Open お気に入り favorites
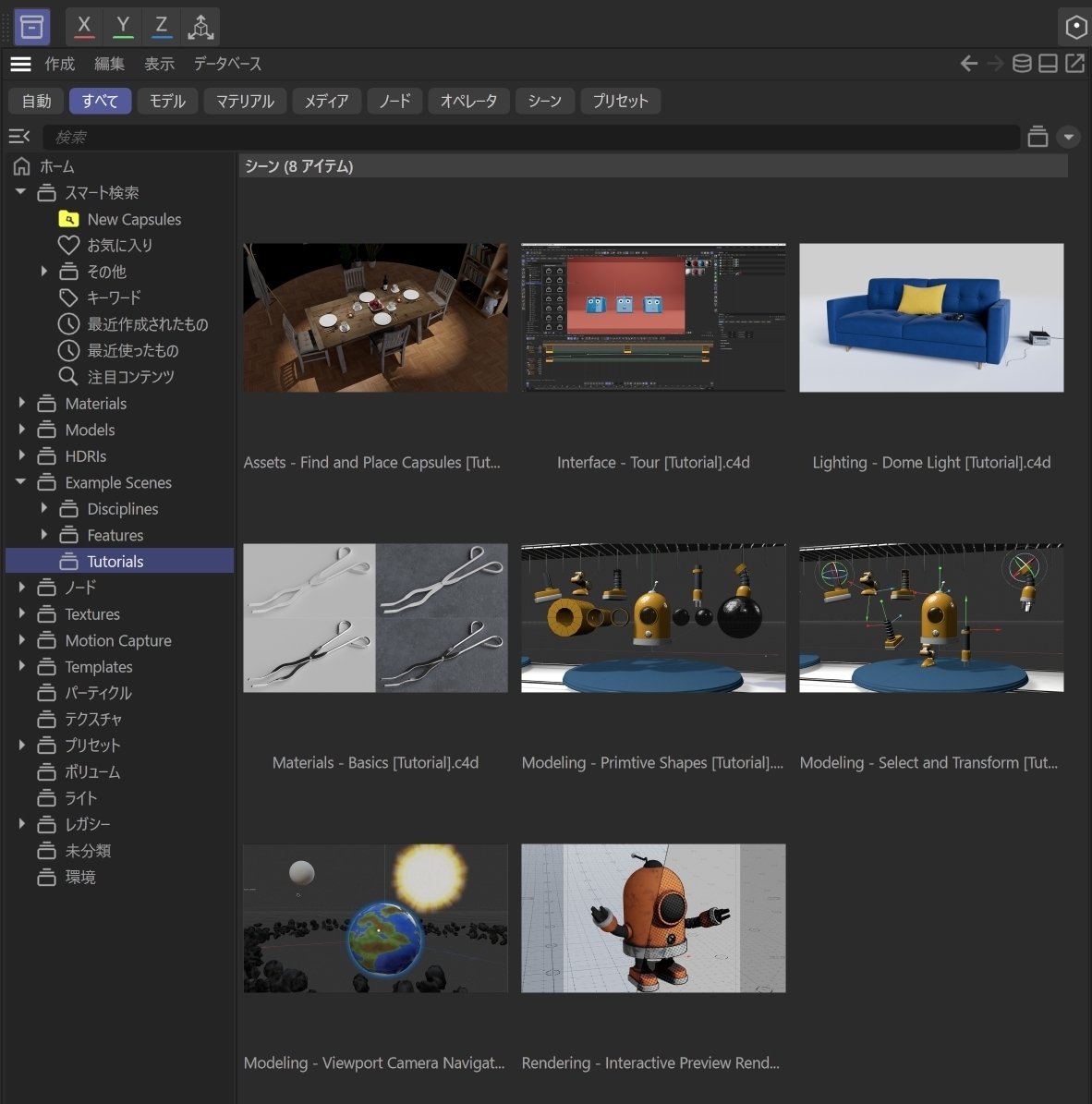The width and height of the screenshot is (1092, 1104). pos(120,246)
